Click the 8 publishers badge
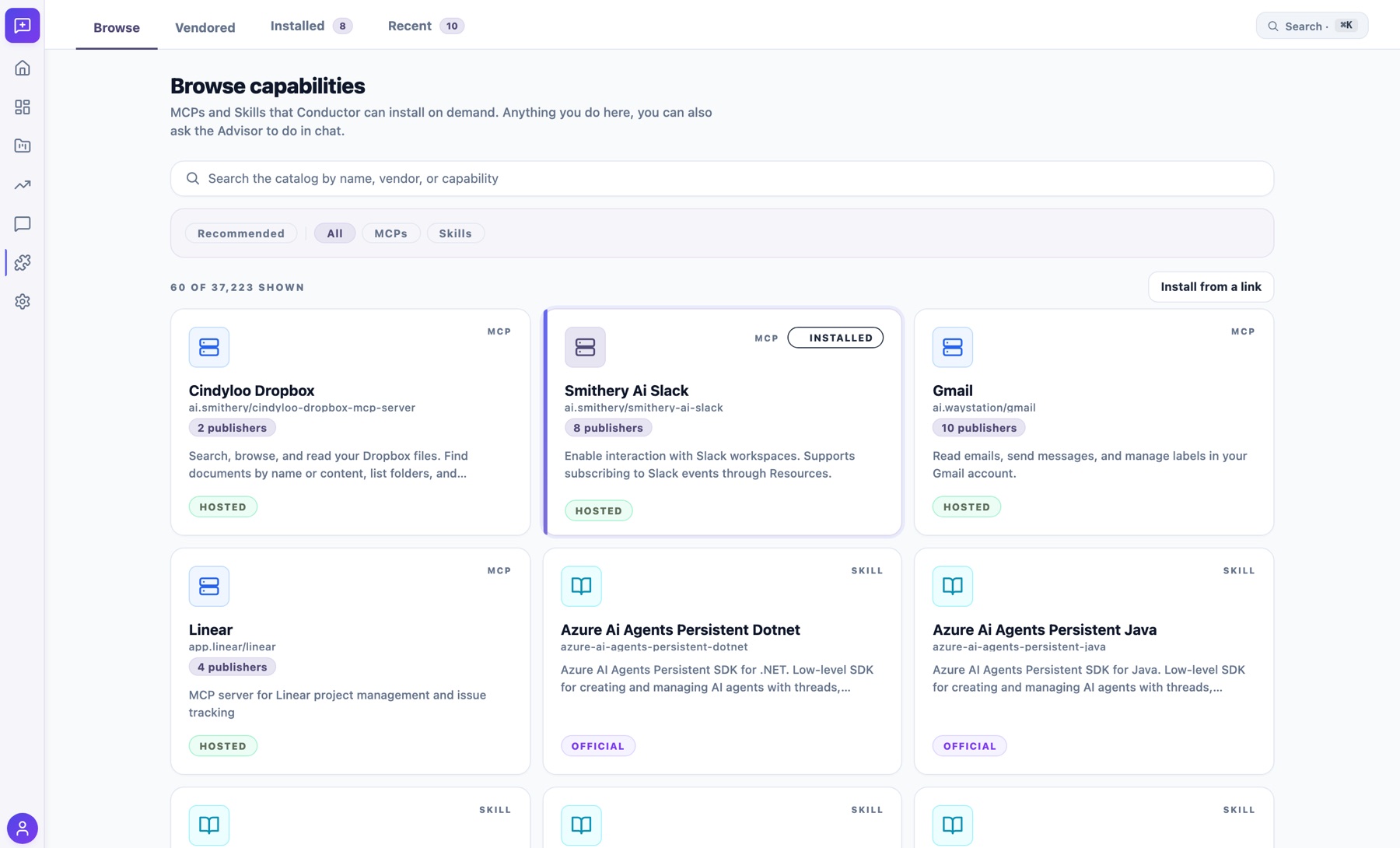 click(608, 428)
